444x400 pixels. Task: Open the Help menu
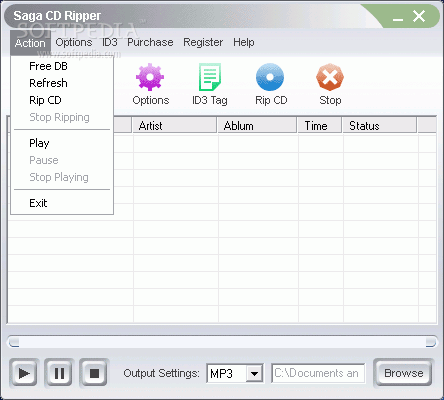(244, 42)
